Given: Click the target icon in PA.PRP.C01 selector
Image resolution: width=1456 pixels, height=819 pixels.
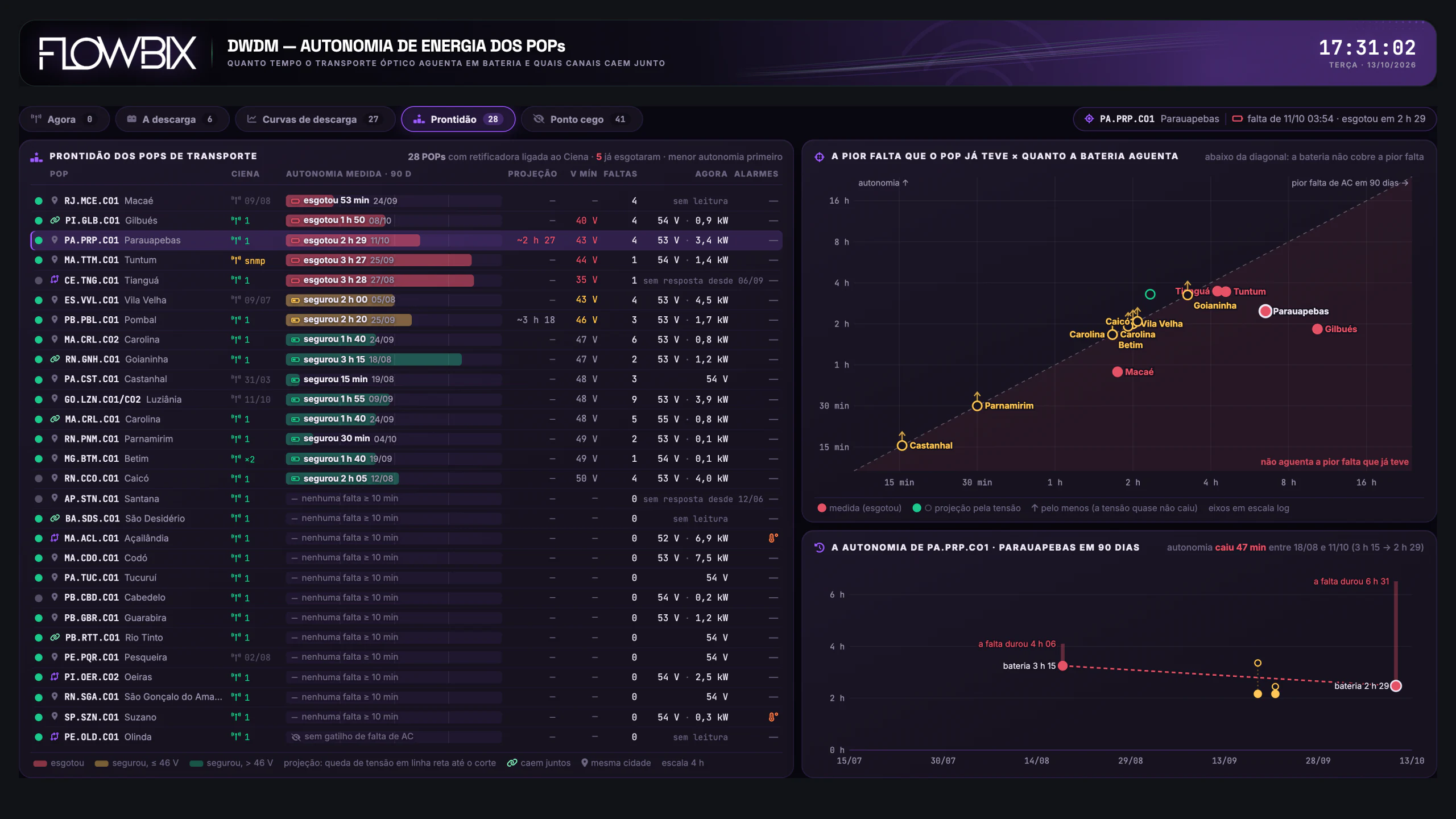Looking at the screenshot, I should click(1089, 119).
